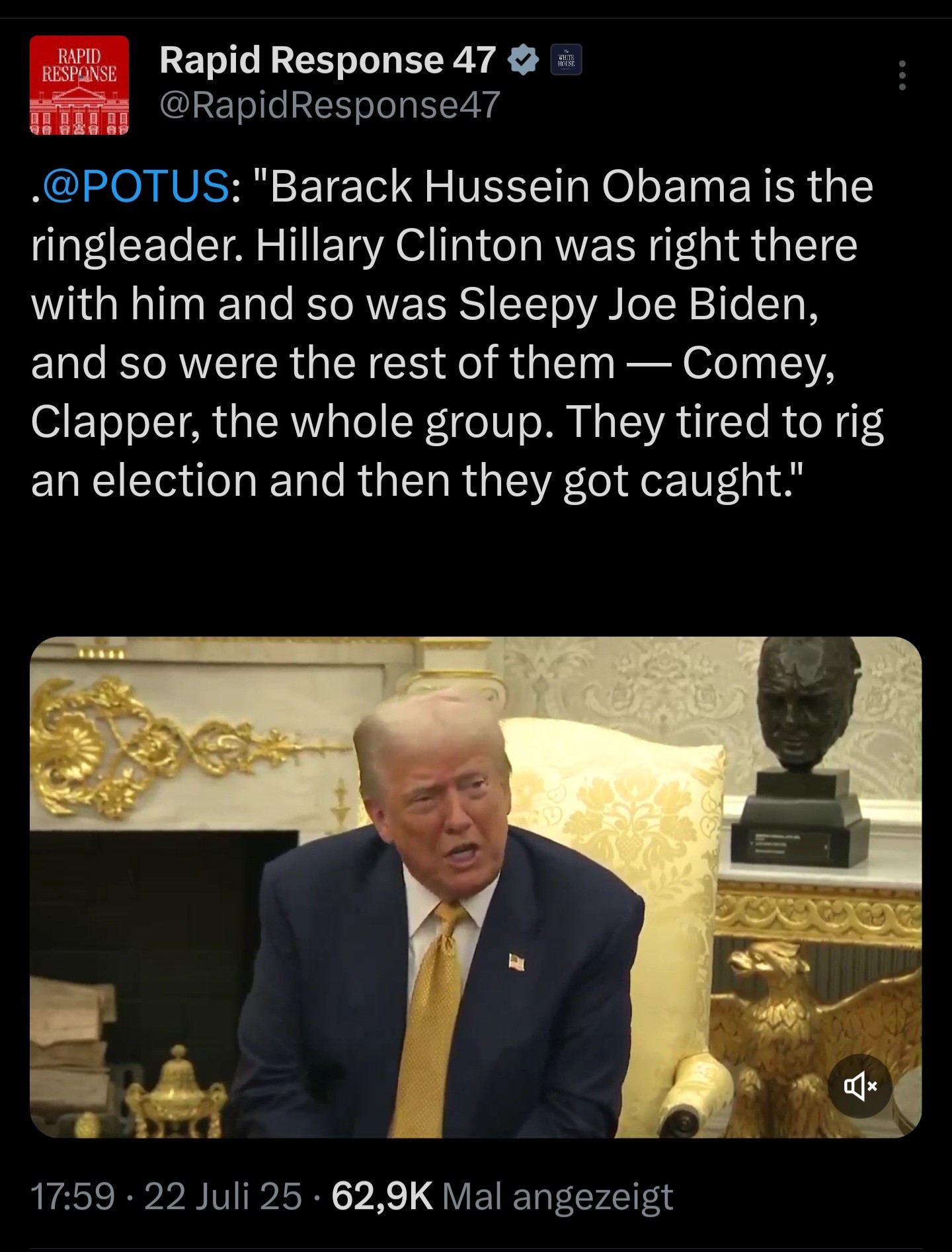Open the Rapid Response profile avatar

79,85
